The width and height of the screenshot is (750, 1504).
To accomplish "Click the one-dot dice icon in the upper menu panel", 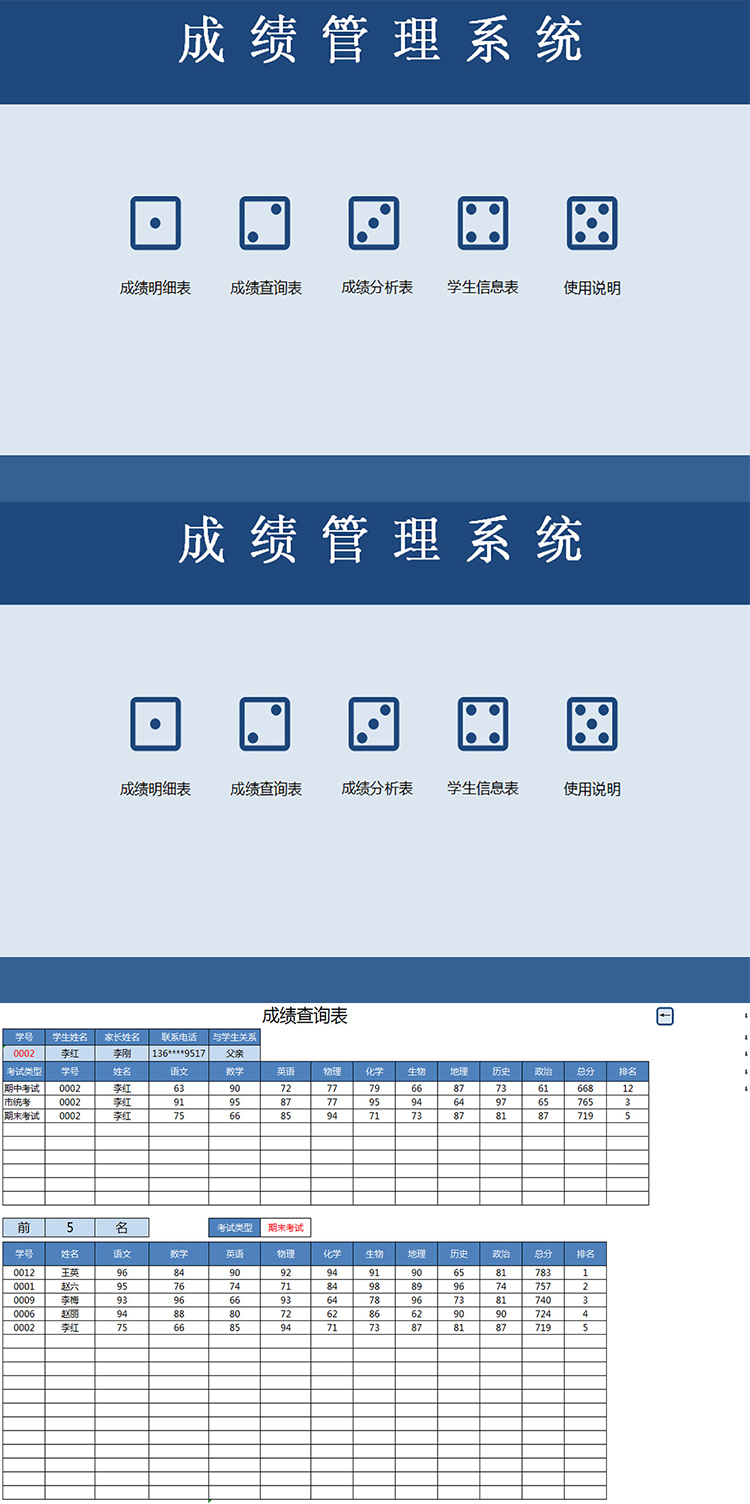I will pos(155,223).
